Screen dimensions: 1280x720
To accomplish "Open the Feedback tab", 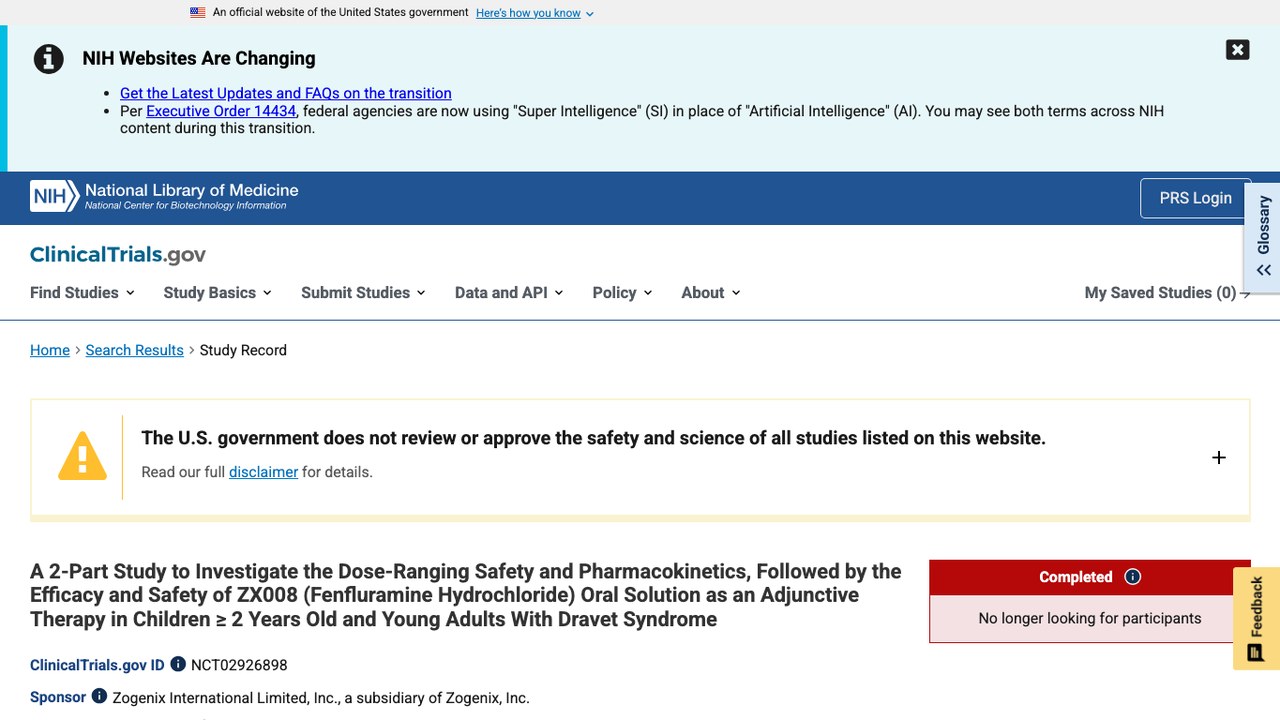I will pyautogui.click(x=1256, y=618).
